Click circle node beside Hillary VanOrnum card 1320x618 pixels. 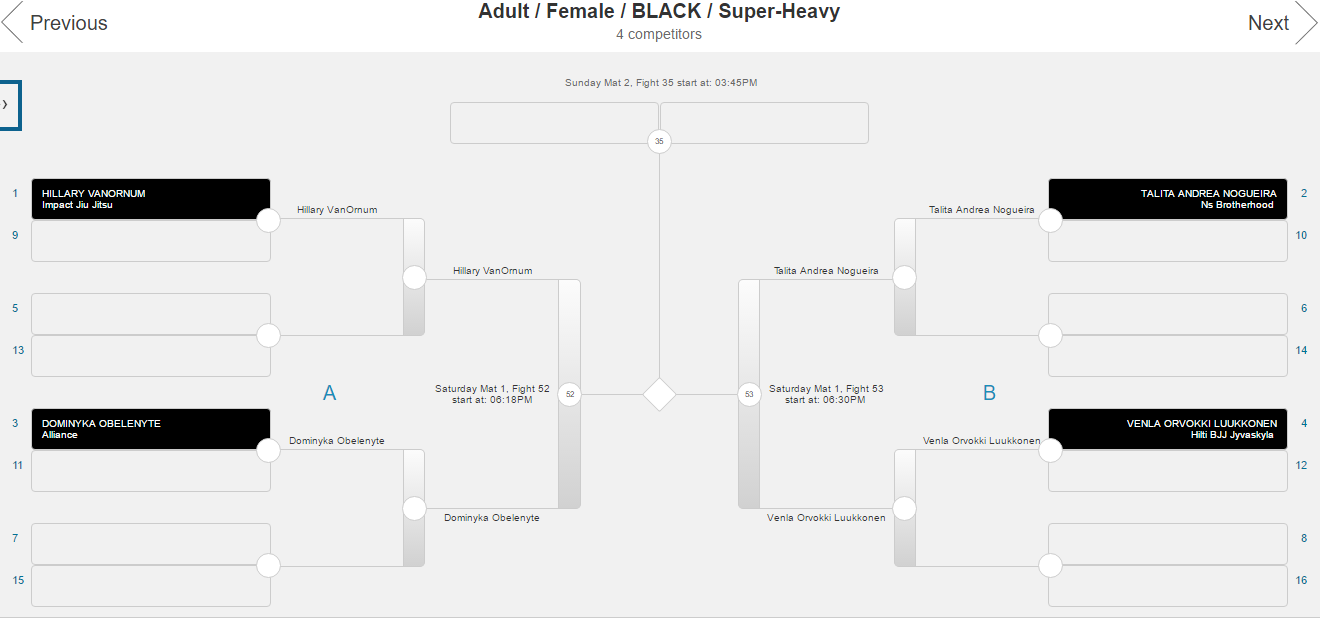pyautogui.click(x=268, y=220)
